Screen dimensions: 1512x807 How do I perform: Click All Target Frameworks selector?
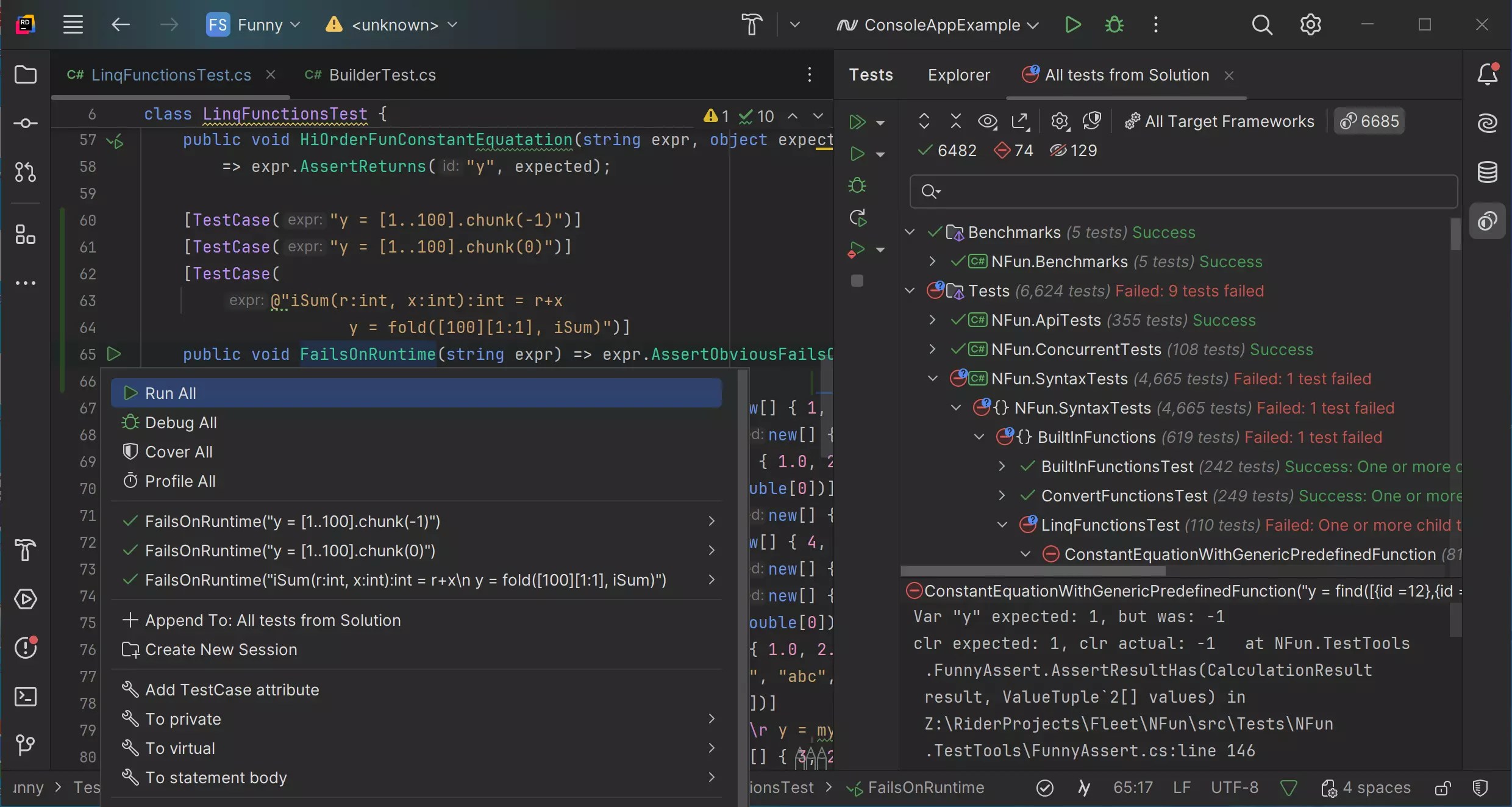pyautogui.click(x=1219, y=121)
